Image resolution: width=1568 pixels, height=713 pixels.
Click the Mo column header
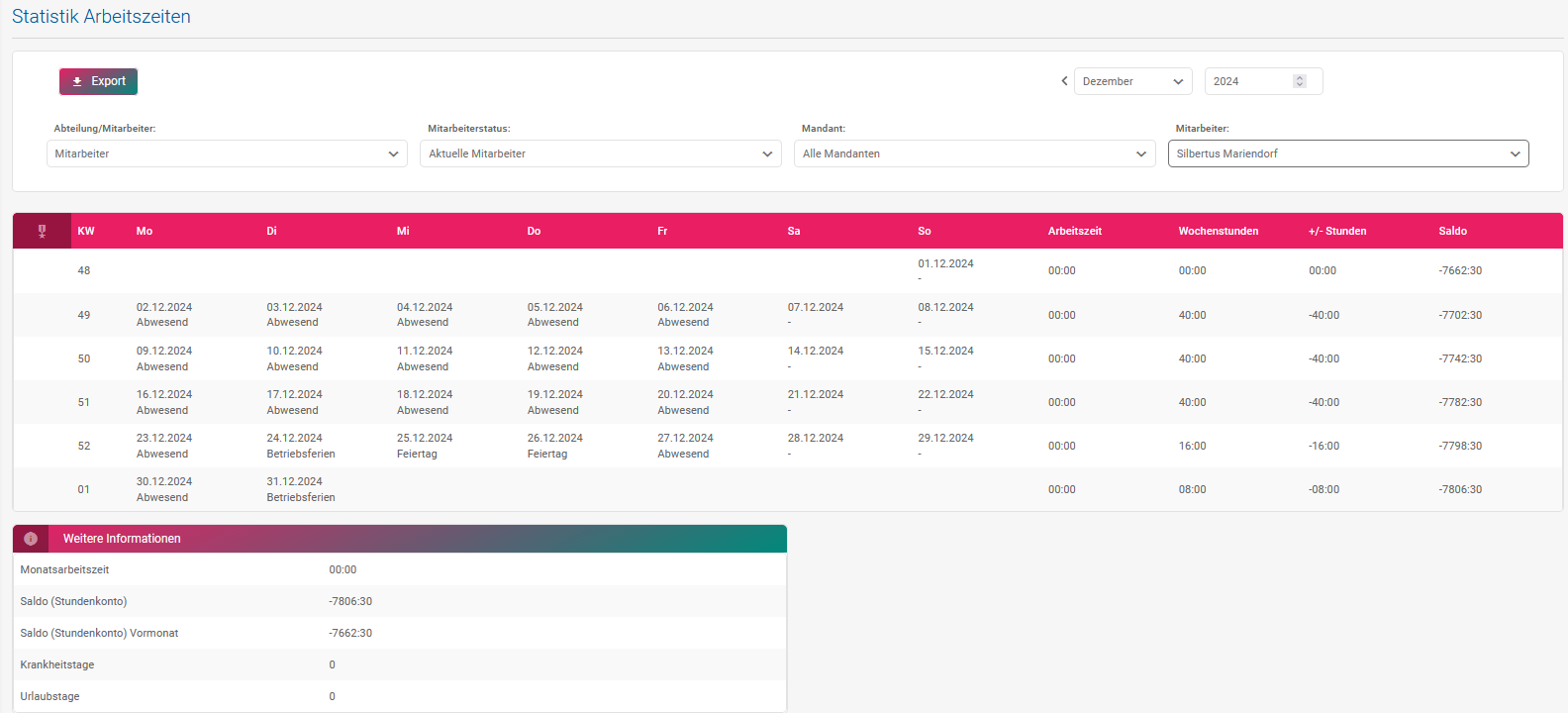coord(145,231)
